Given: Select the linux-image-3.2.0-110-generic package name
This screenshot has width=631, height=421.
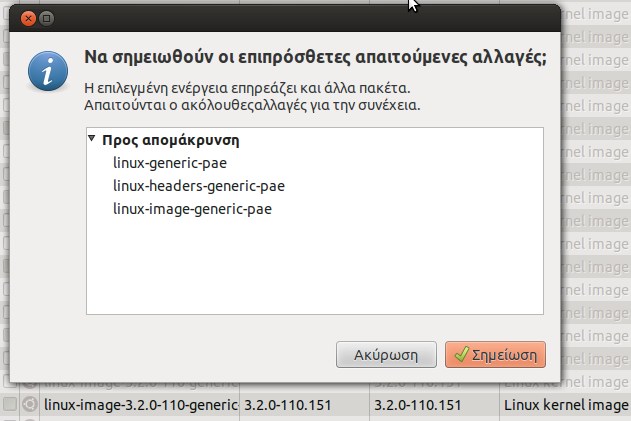Looking at the screenshot, I should pos(140,405).
